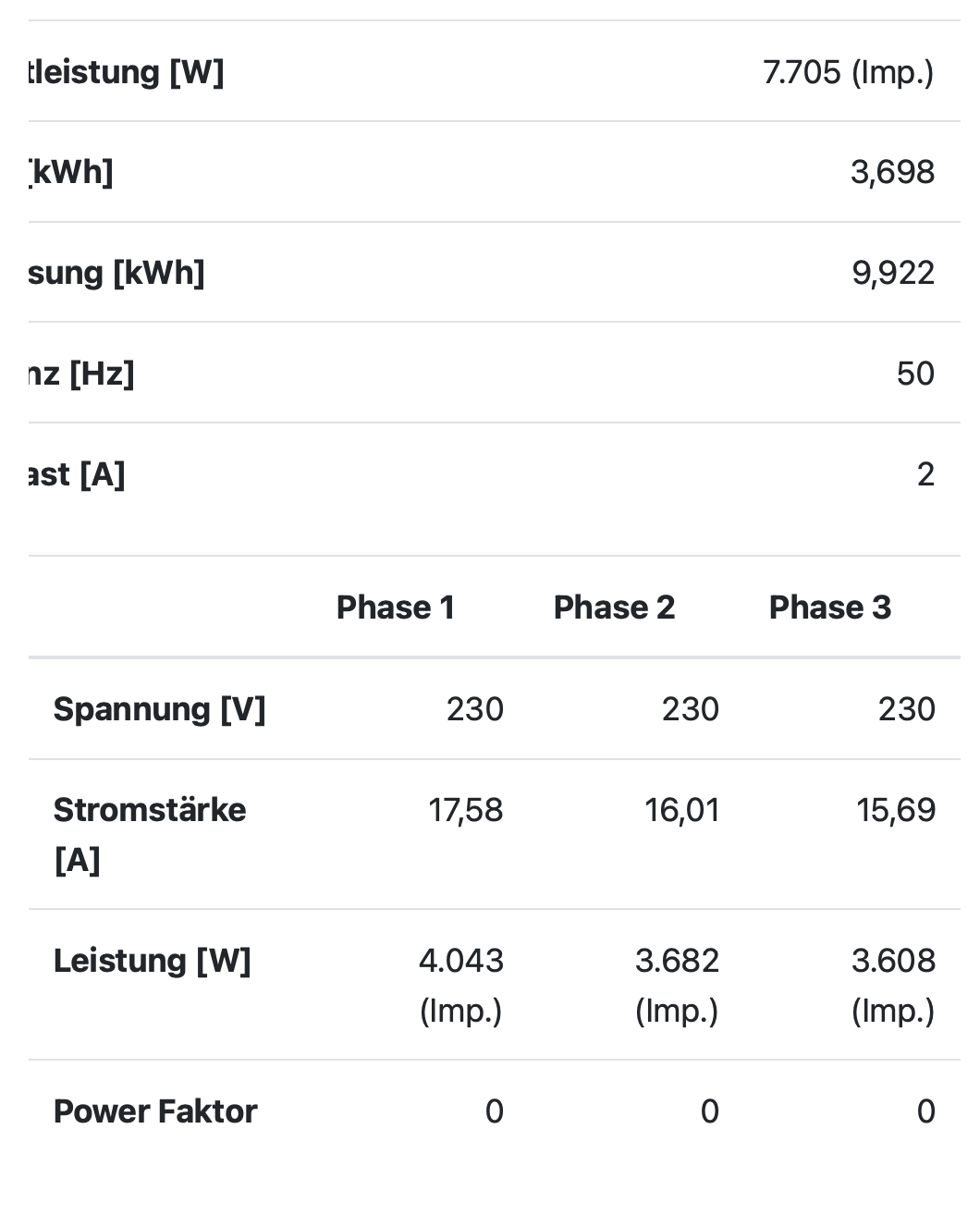Image resolution: width=980 pixels, height=1215 pixels.
Task: Click the [Hz] frequency row label
Action: (x=81, y=374)
